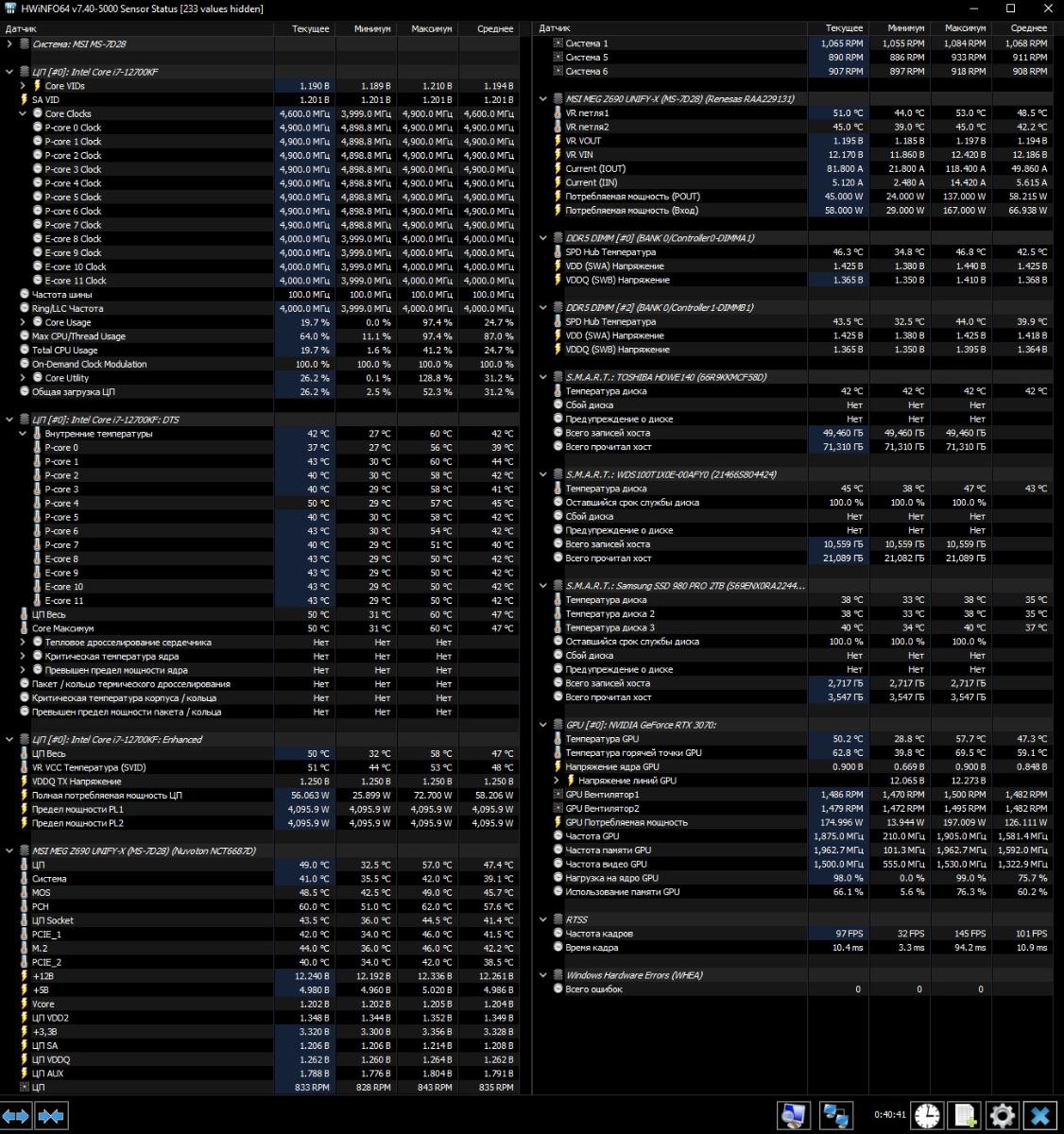Click the Частота шины clock icon
The height and width of the screenshot is (1134, 1064).
click(25, 295)
